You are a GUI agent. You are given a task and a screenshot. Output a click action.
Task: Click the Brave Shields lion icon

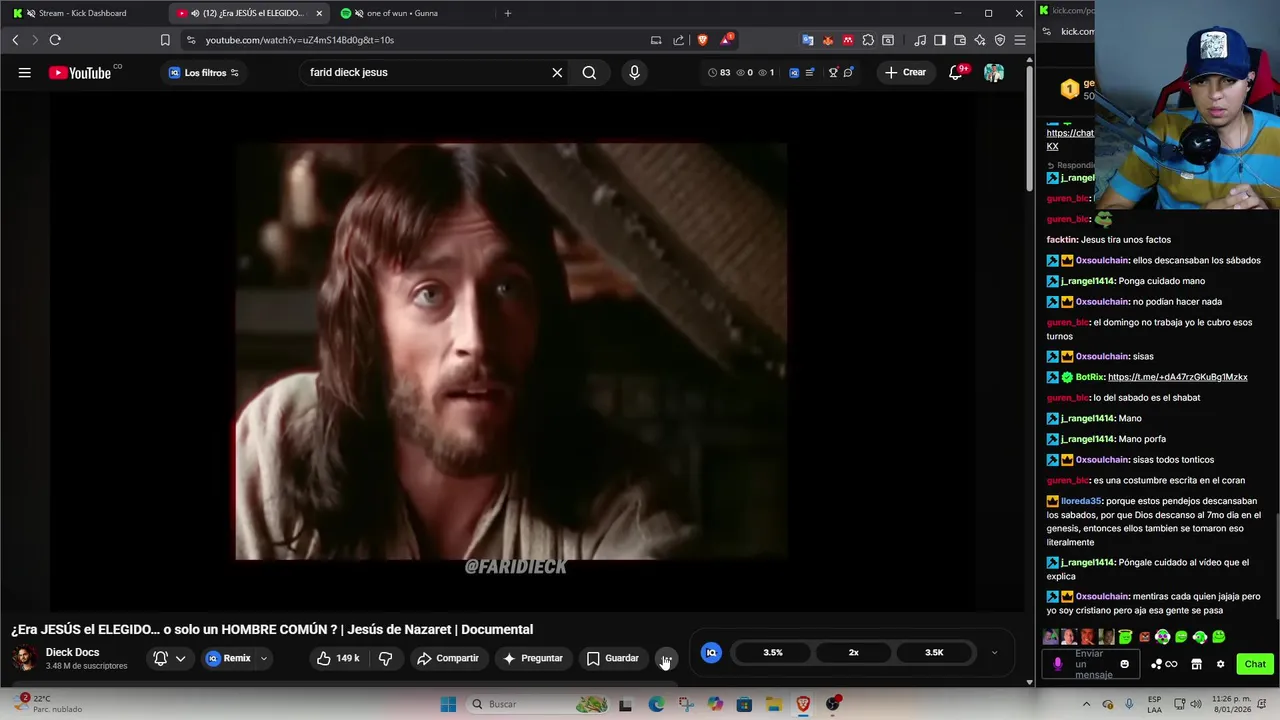(703, 40)
